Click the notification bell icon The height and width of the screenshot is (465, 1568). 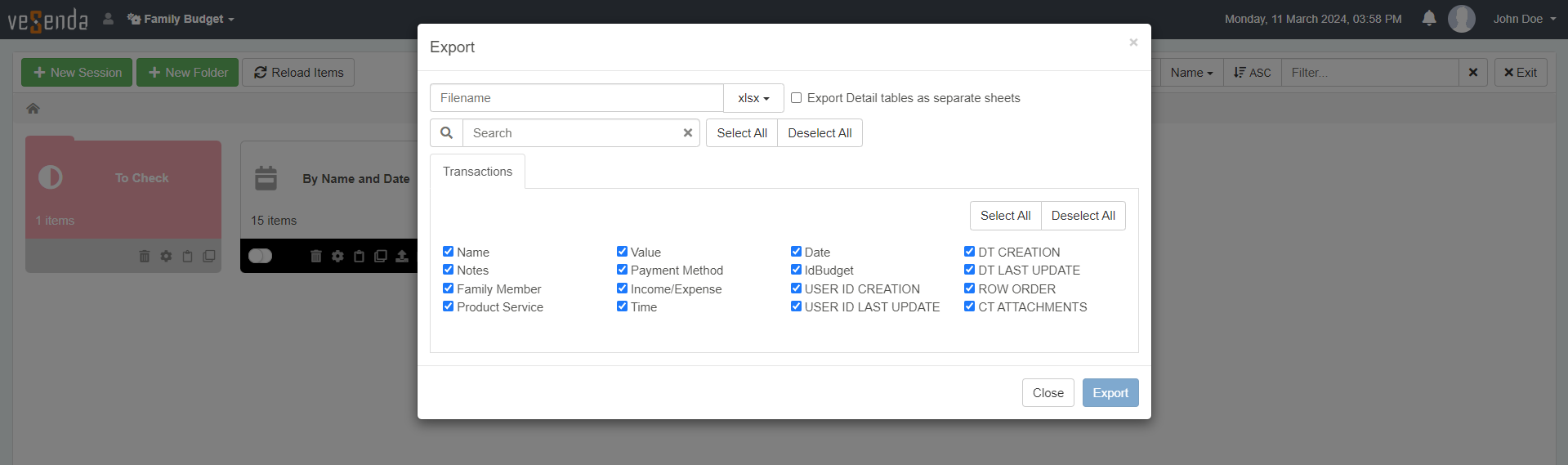1428,18
